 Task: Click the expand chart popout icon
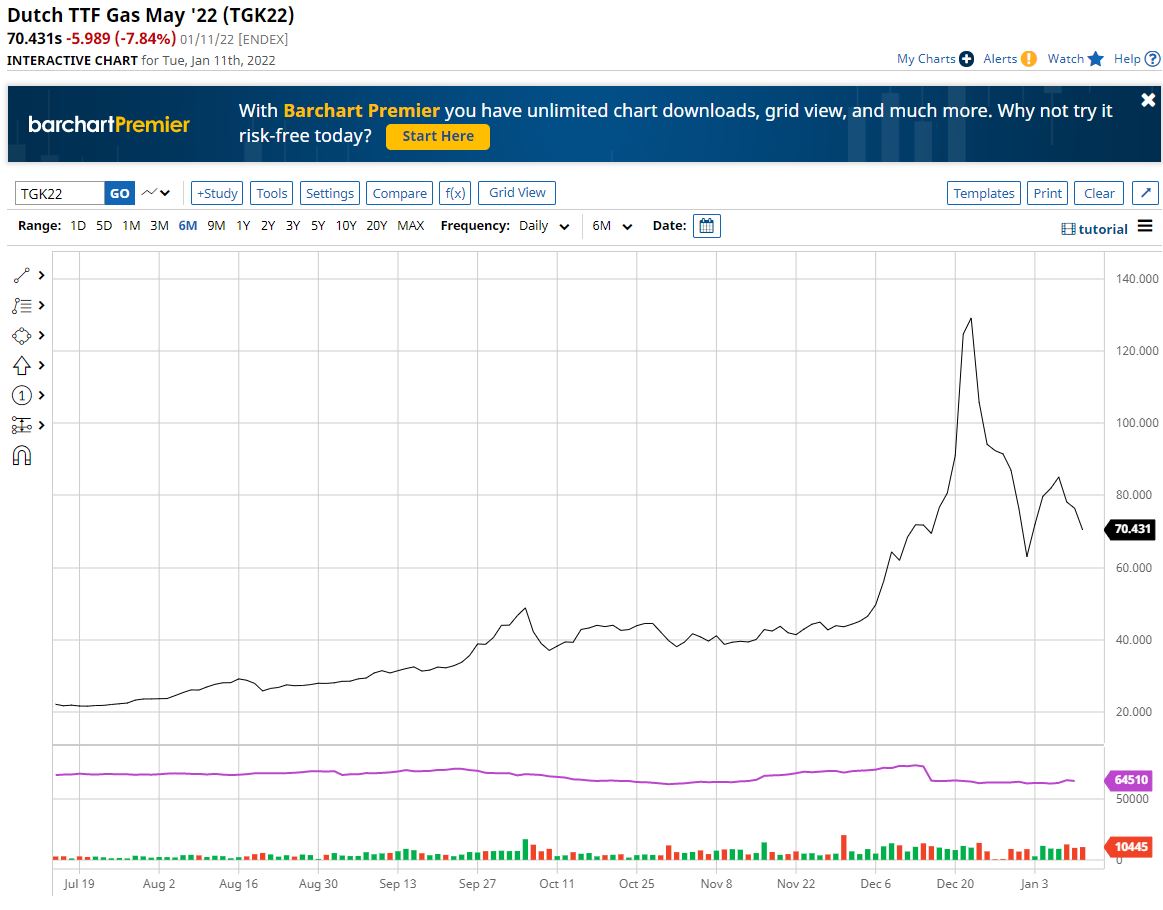(x=1145, y=194)
